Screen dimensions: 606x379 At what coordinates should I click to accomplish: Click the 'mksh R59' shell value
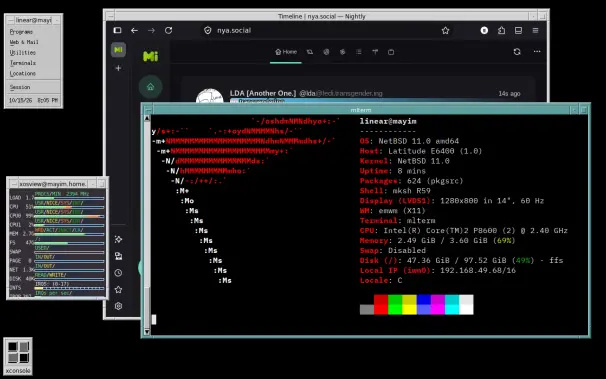click(x=411, y=191)
